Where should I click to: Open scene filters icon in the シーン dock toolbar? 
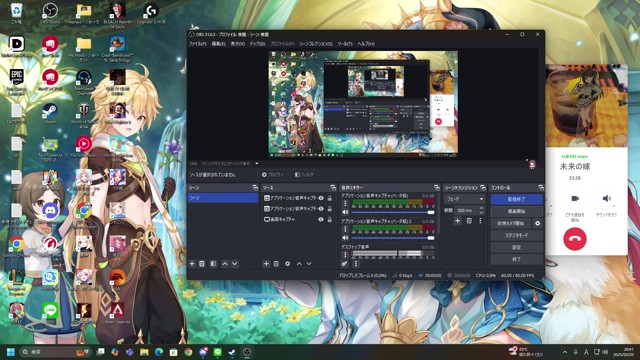[213, 264]
